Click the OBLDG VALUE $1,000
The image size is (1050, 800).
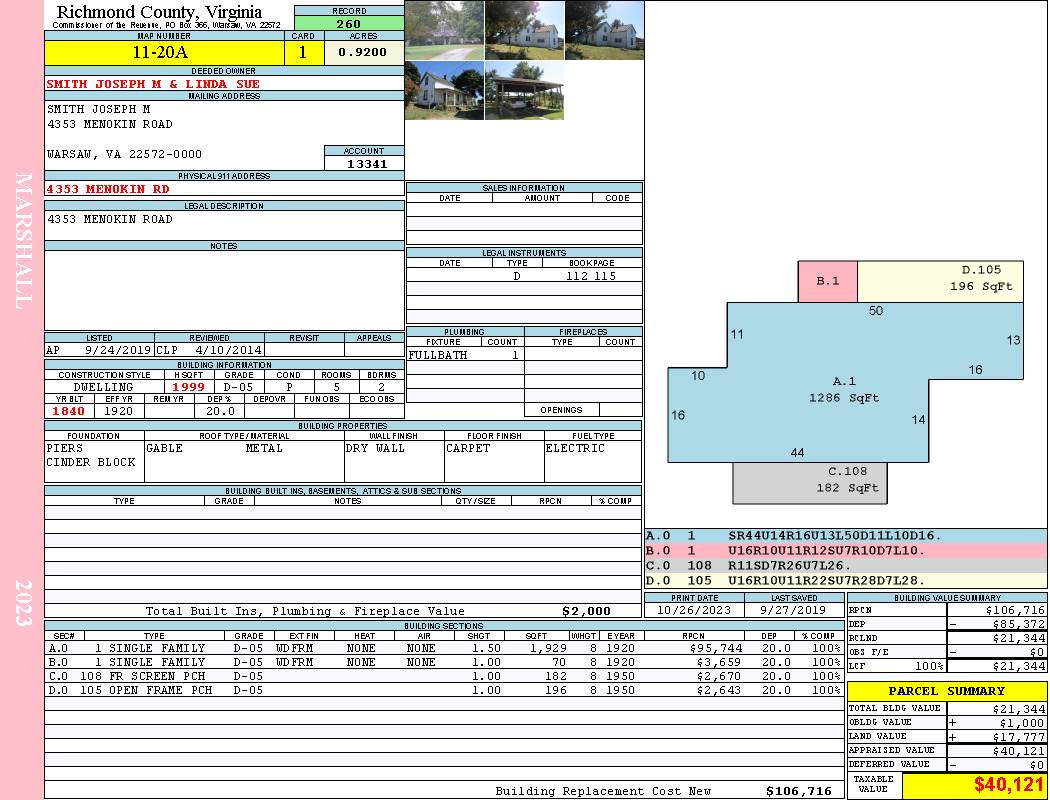point(1022,723)
